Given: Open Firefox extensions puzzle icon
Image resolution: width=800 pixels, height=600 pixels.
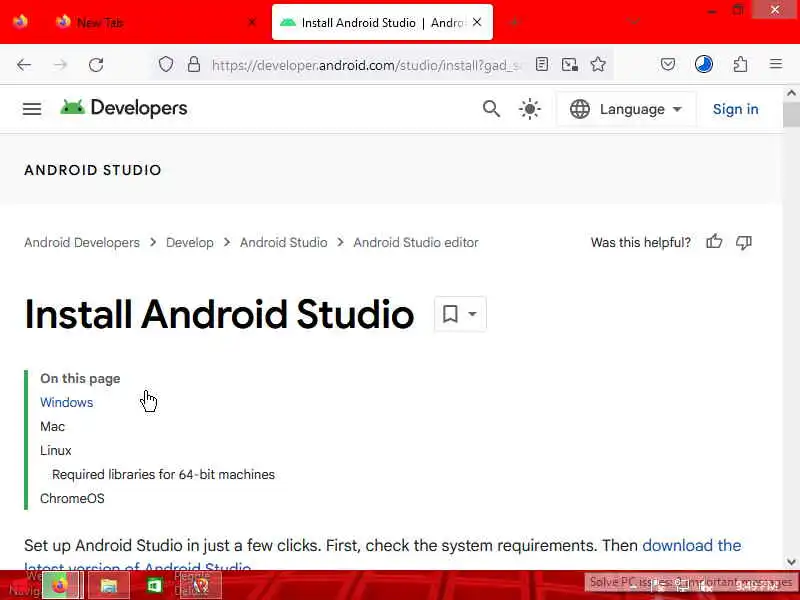Looking at the screenshot, I should [740, 64].
